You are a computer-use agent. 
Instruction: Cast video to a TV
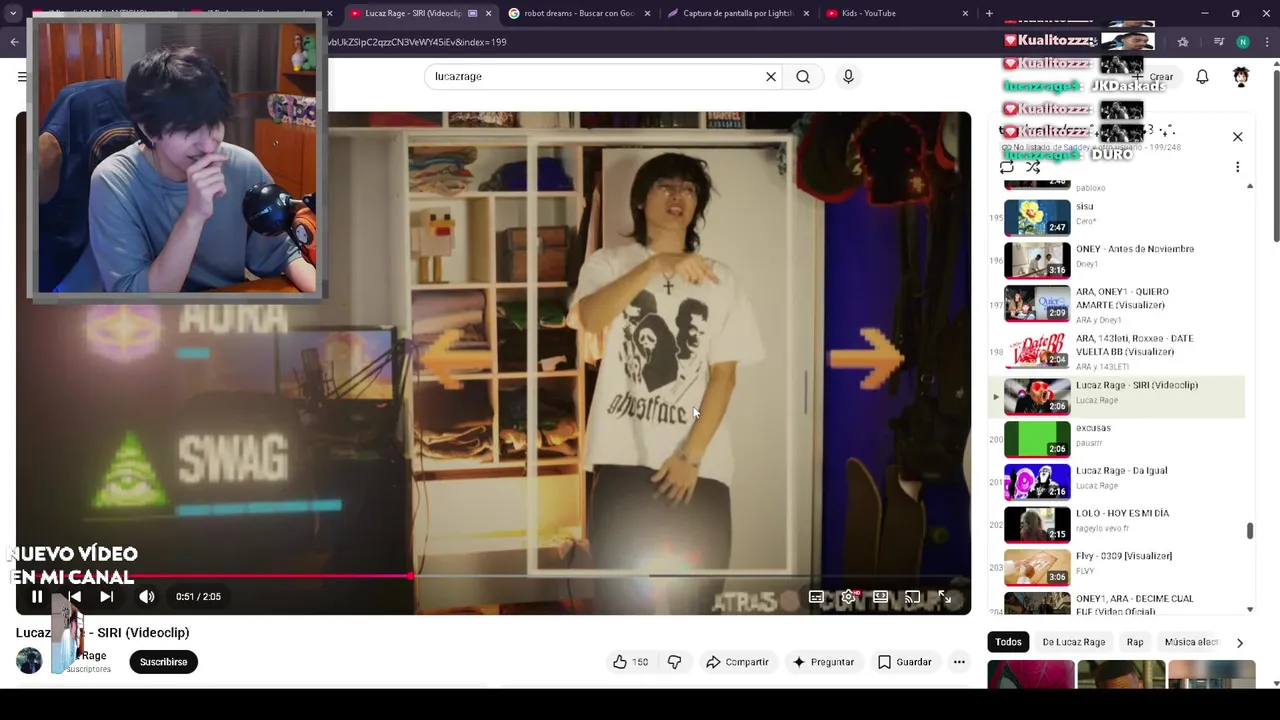tap(912, 597)
